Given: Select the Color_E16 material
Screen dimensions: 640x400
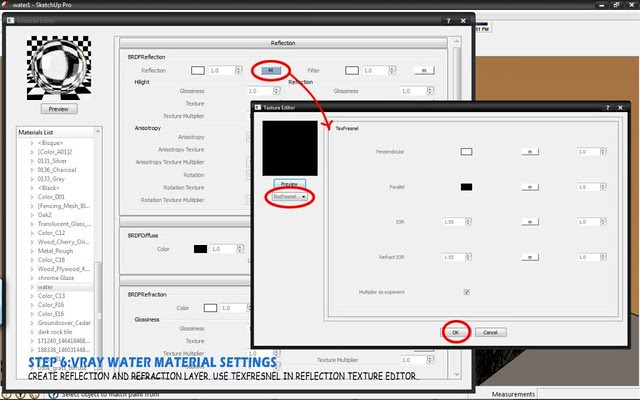Looking at the screenshot, I should tap(51, 313).
